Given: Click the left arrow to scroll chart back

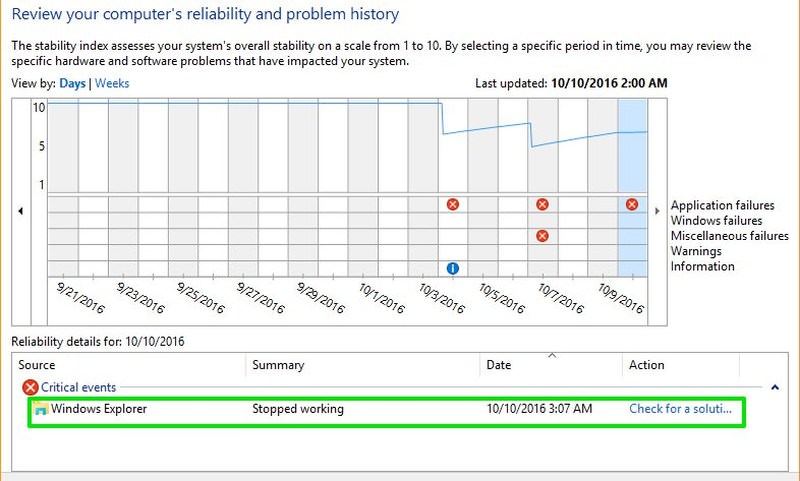Looking at the screenshot, I should [x=20, y=211].
